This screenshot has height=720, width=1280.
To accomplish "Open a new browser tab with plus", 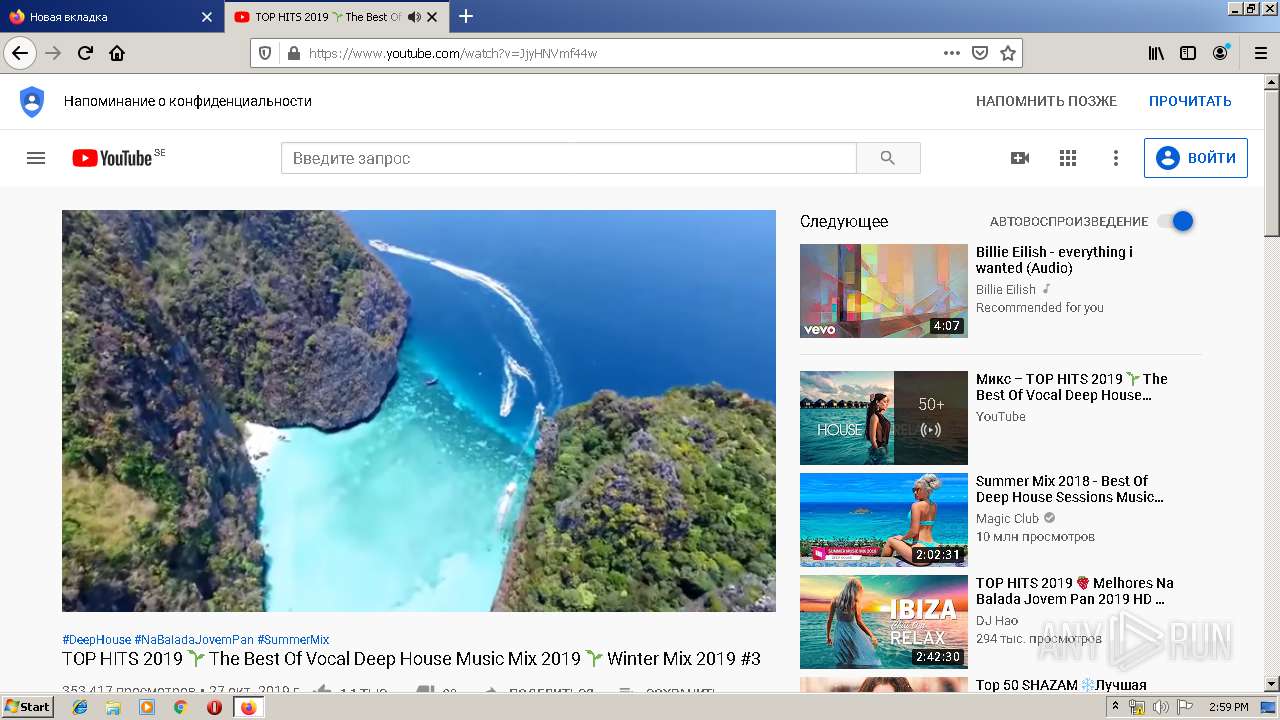I will point(466,16).
